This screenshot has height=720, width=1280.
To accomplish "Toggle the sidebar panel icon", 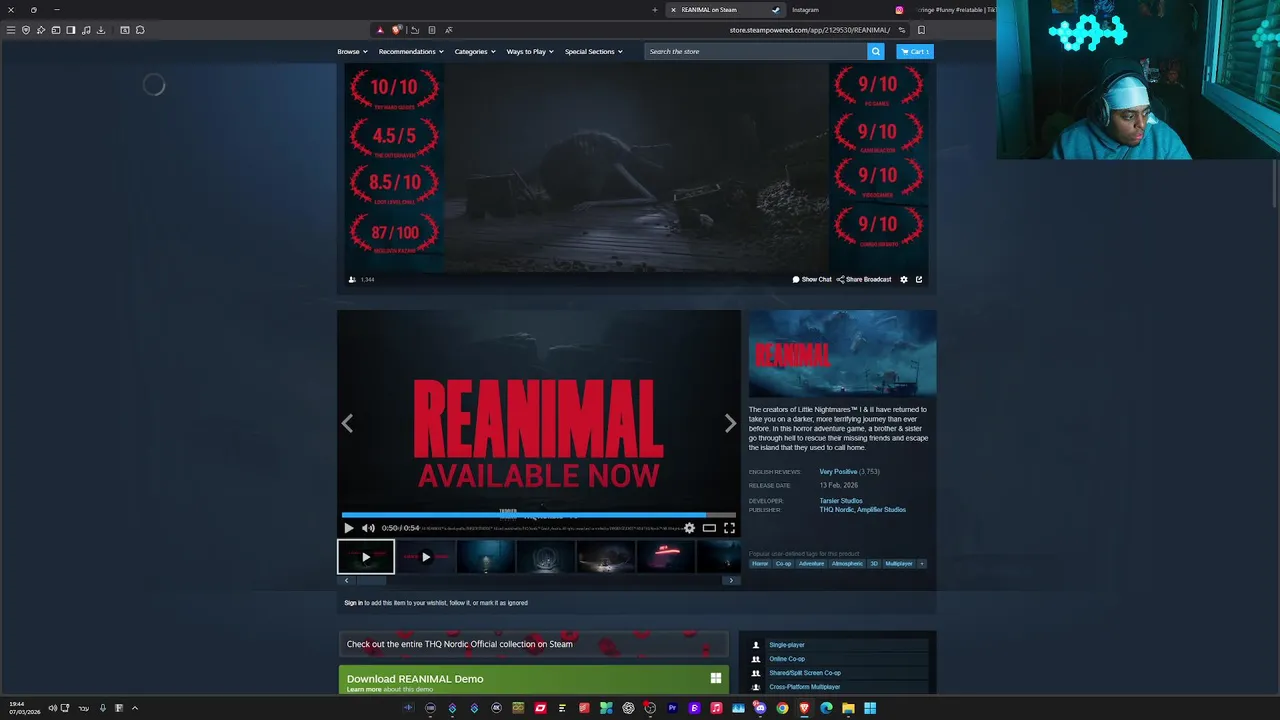I will 71,30.
